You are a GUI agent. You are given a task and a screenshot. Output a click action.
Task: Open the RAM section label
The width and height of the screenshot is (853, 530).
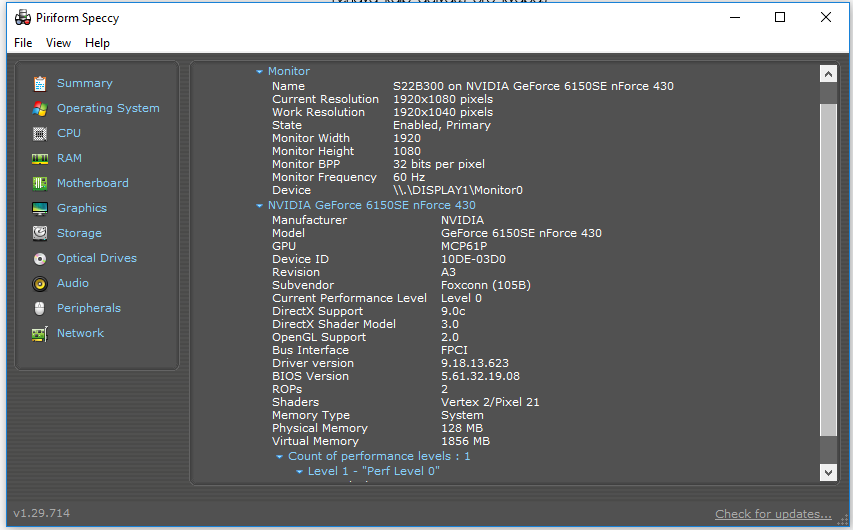[69, 158]
